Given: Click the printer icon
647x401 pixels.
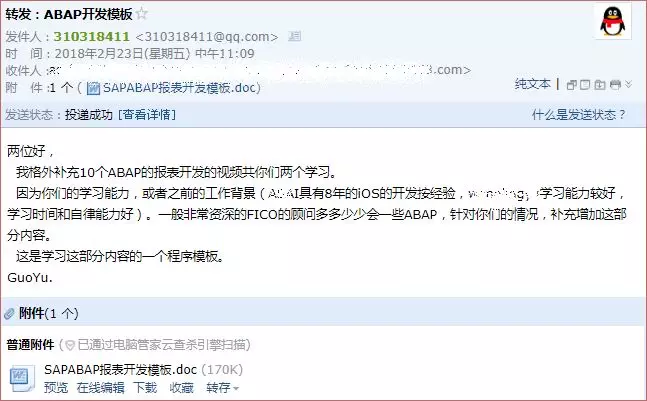Looking at the screenshot, I should click(x=615, y=85).
